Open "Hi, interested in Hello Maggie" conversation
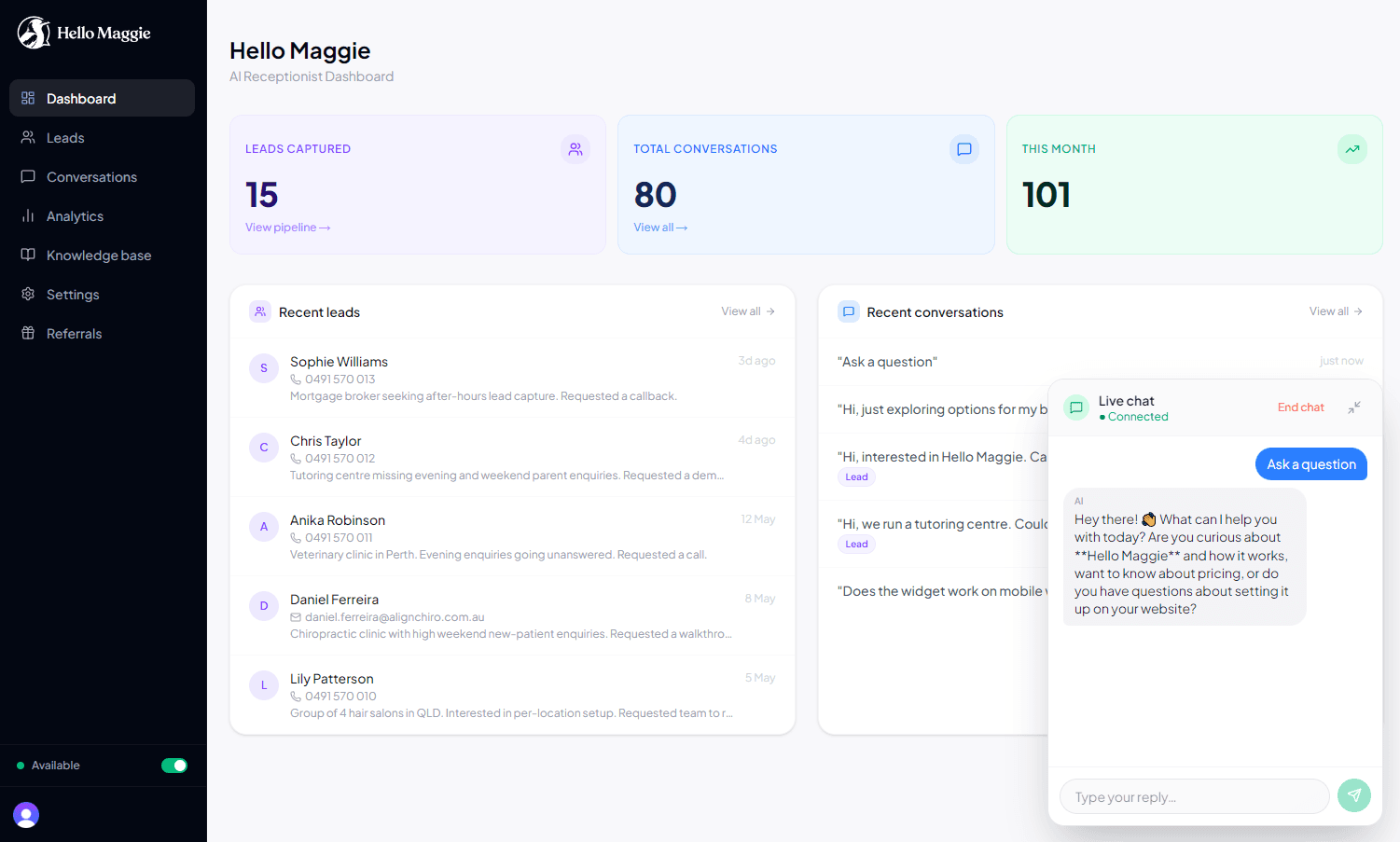The height and width of the screenshot is (842, 1400). pyautogui.click(x=933, y=466)
